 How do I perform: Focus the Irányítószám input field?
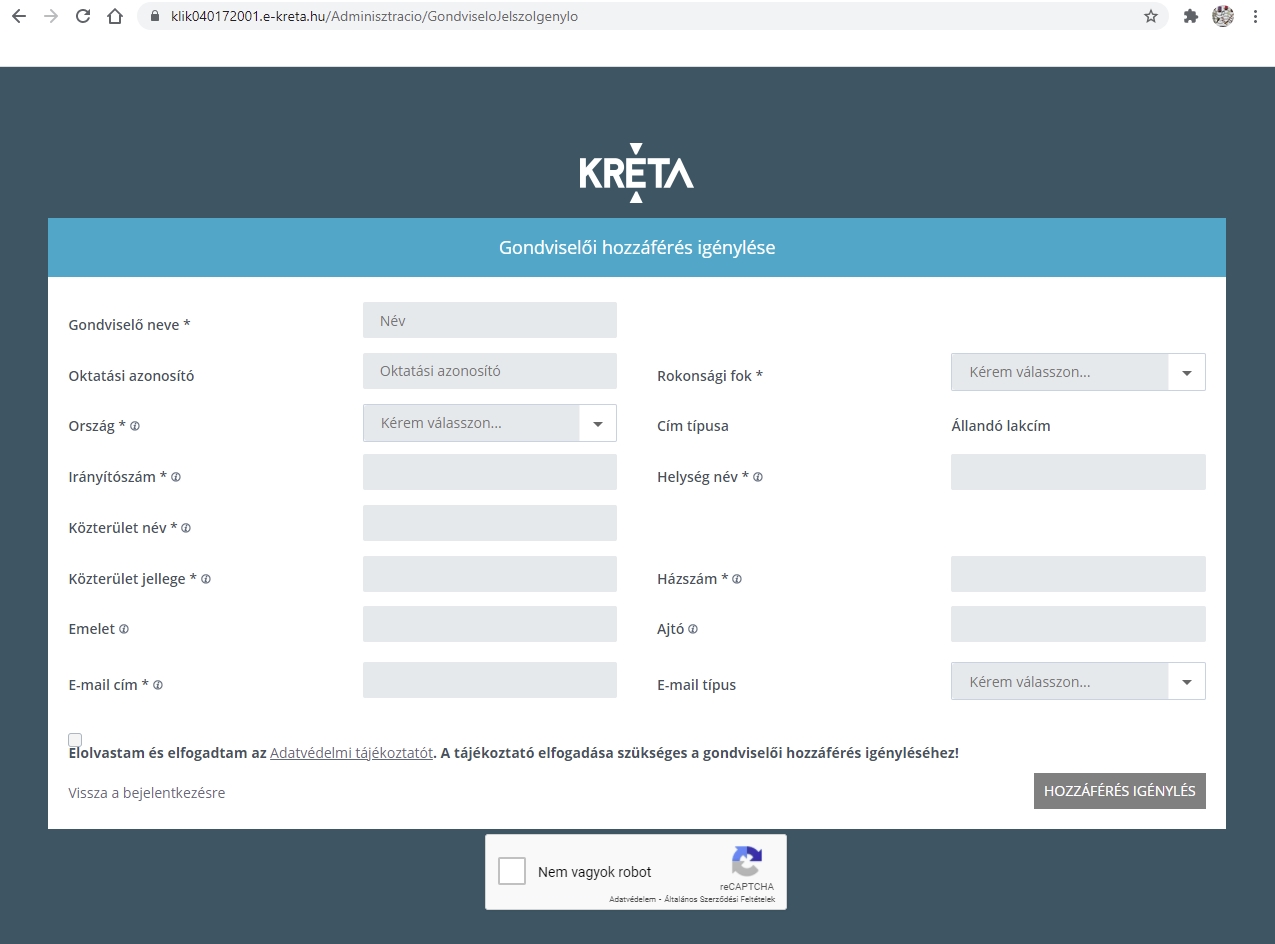tap(490, 472)
